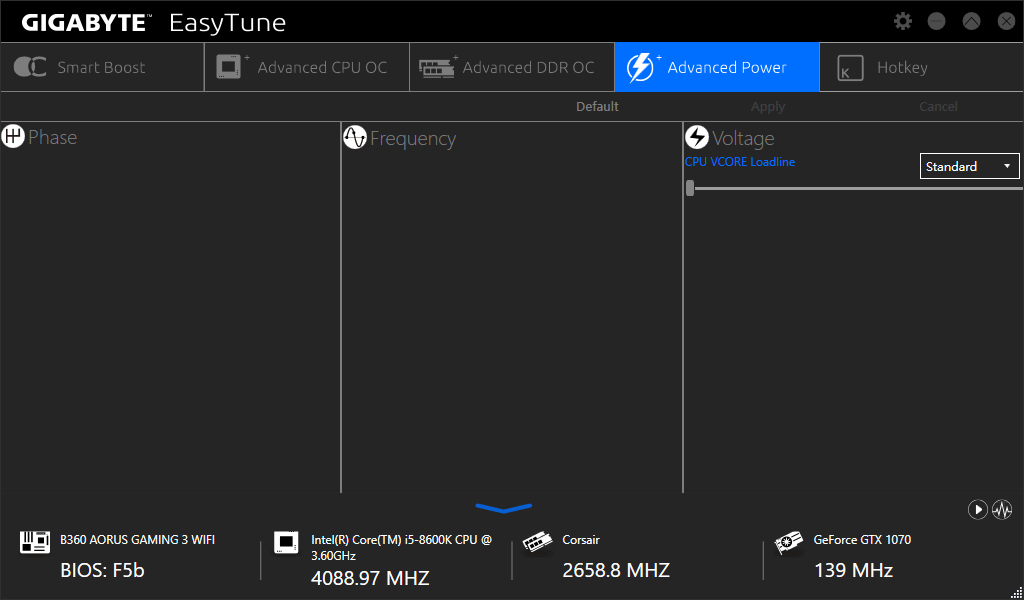
Task: Click the Intel Core i5-8600K CPU label
Action: point(402,548)
